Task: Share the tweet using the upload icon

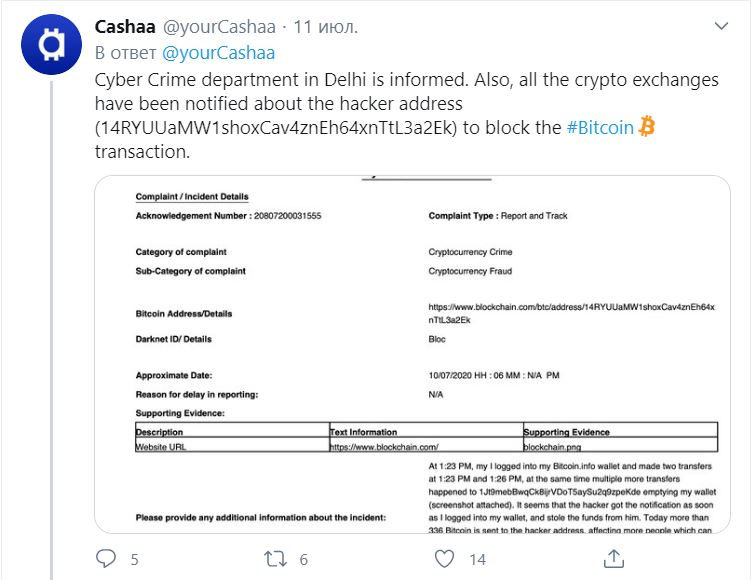Action: tap(613, 558)
